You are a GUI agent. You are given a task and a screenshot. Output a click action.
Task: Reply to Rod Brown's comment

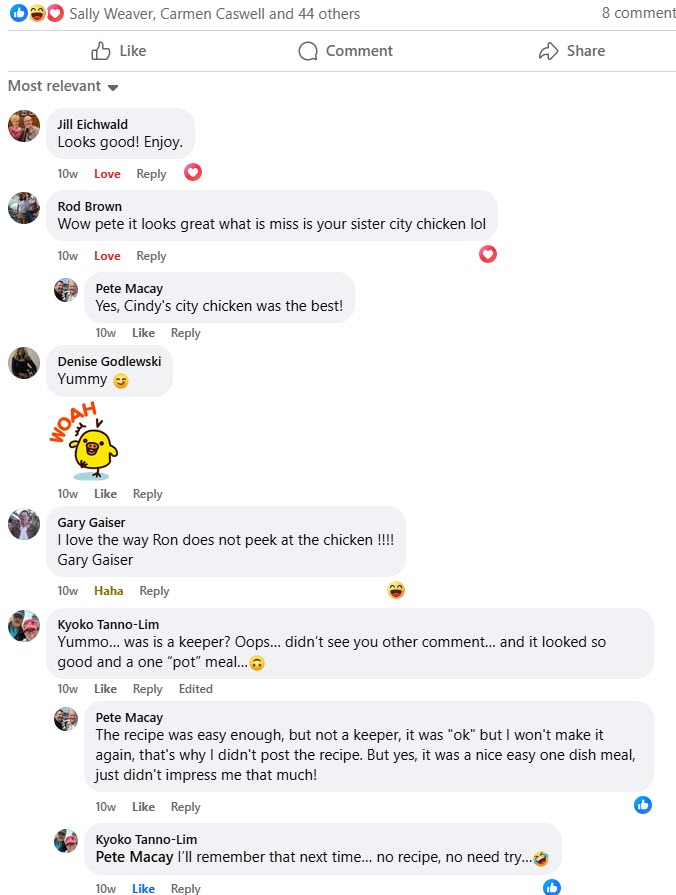(151, 255)
